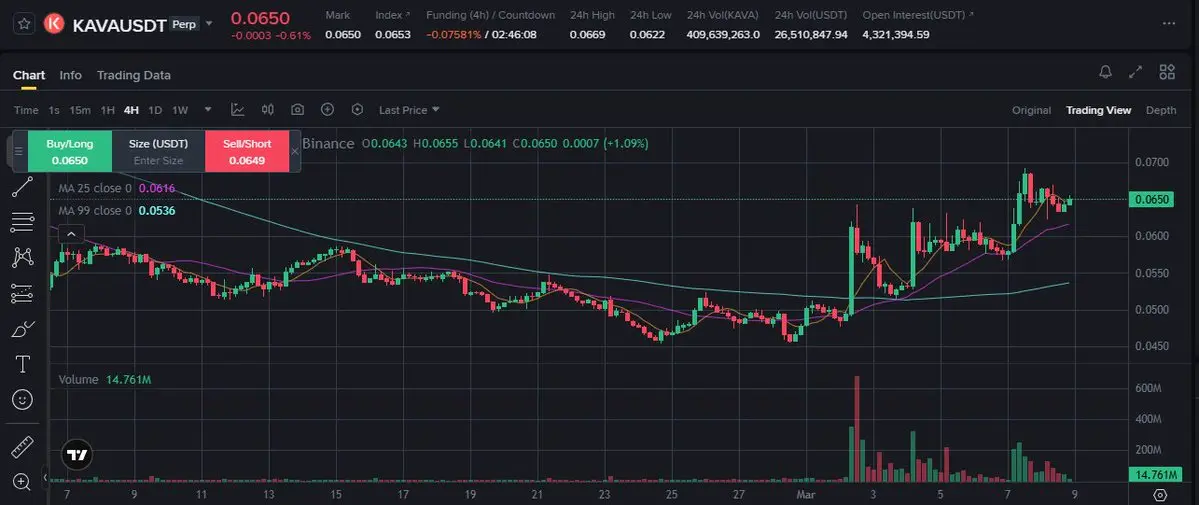Select the pattern drawing tool
This screenshot has height=505, width=1199.
coord(22,258)
